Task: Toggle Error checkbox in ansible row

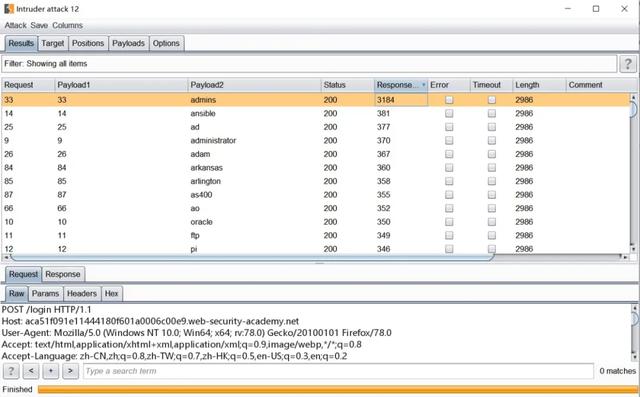Action: 449,113
